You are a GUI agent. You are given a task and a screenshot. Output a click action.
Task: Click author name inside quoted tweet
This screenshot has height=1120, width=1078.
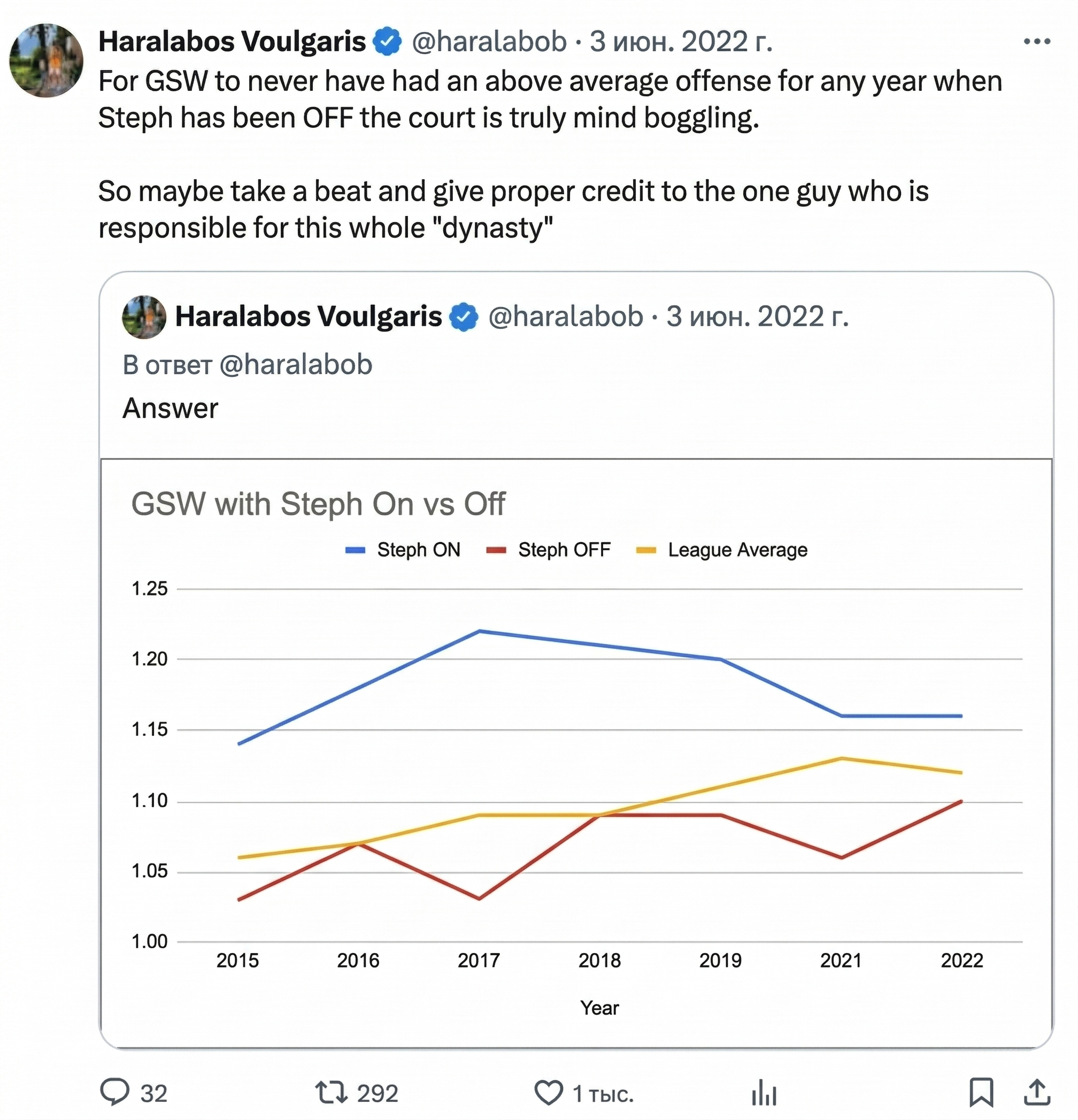(x=309, y=317)
